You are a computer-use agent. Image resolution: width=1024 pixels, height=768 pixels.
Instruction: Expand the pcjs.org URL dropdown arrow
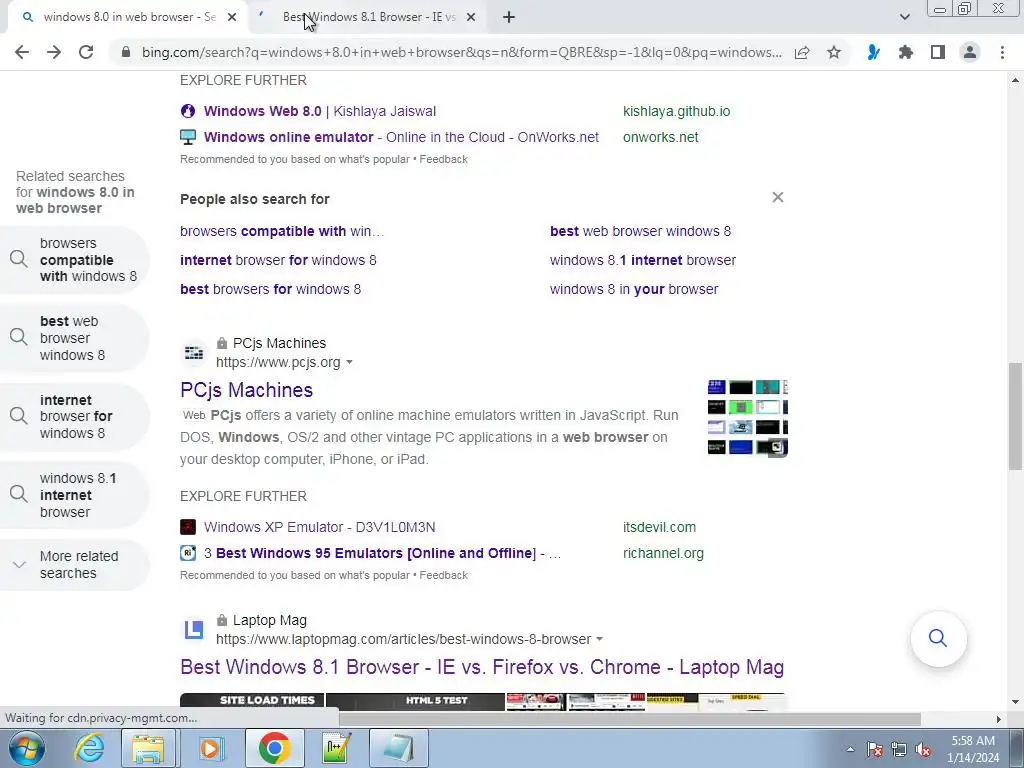pyautogui.click(x=349, y=362)
